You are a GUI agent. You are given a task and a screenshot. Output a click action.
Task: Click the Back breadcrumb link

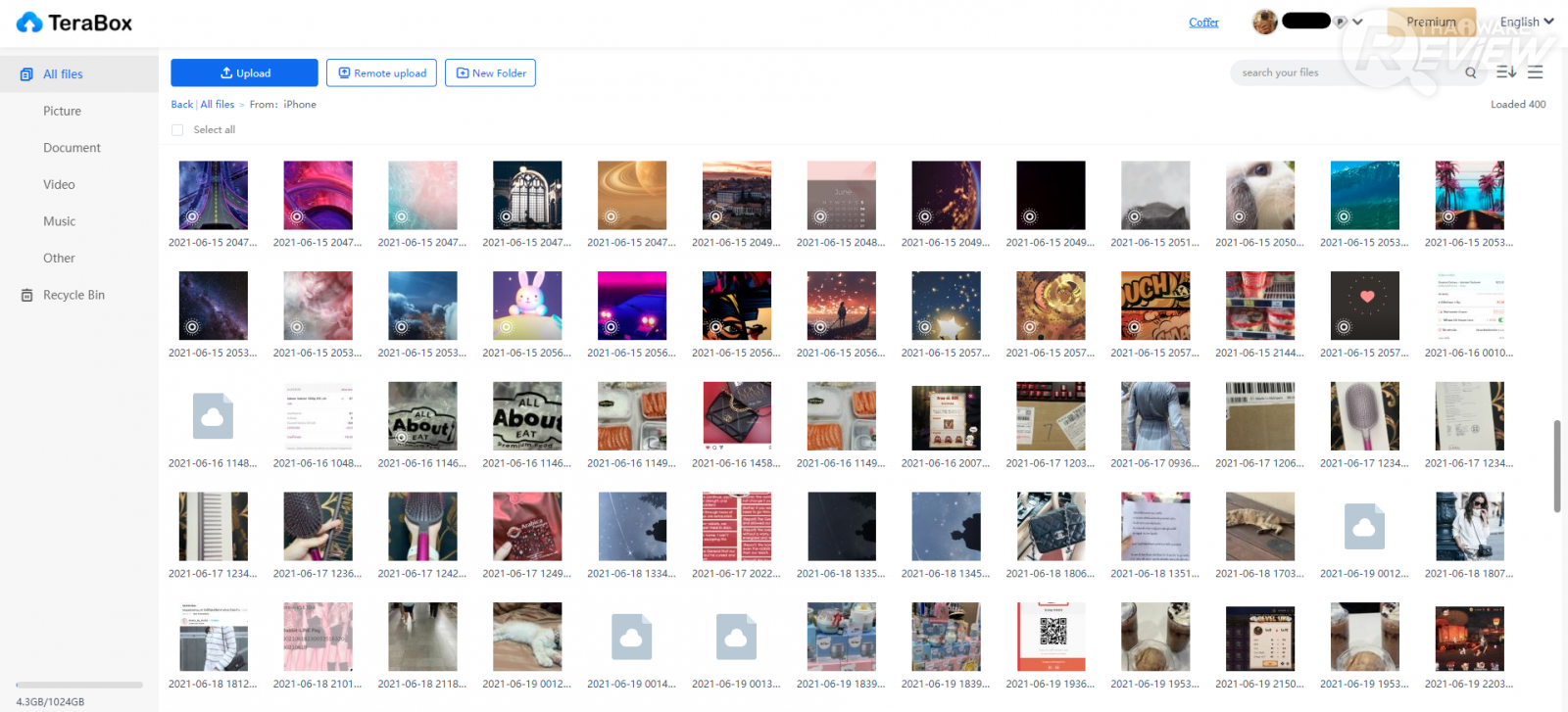182,105
